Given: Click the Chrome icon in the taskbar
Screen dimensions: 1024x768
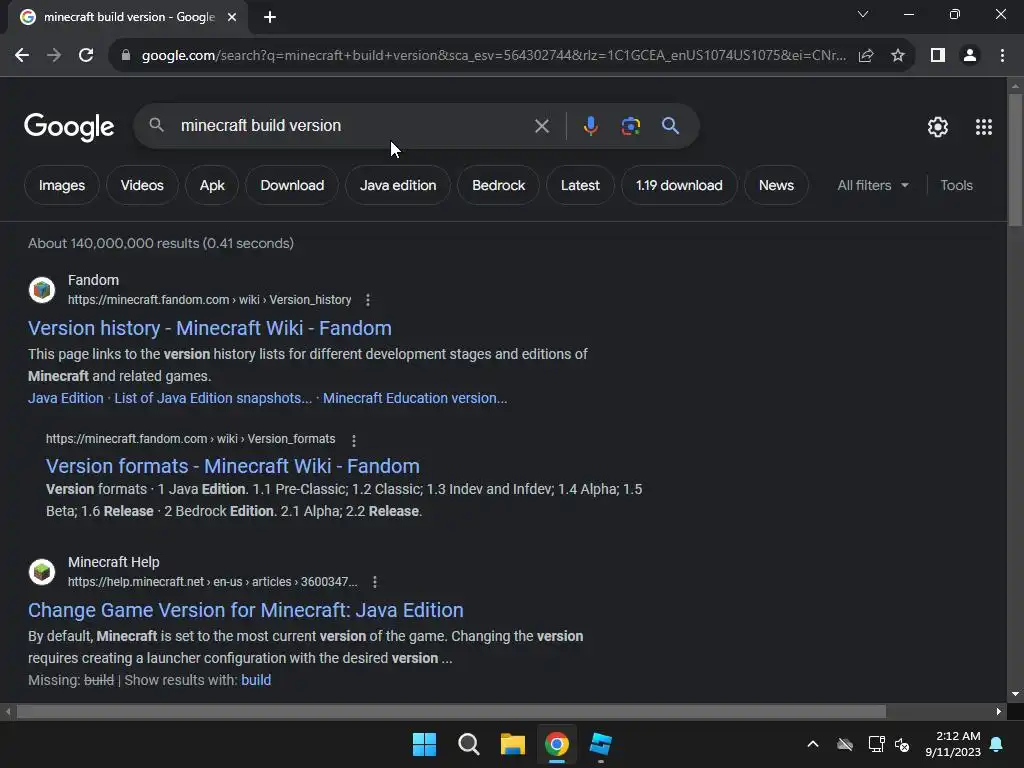Looking at the screenshot, I should 557,744.
